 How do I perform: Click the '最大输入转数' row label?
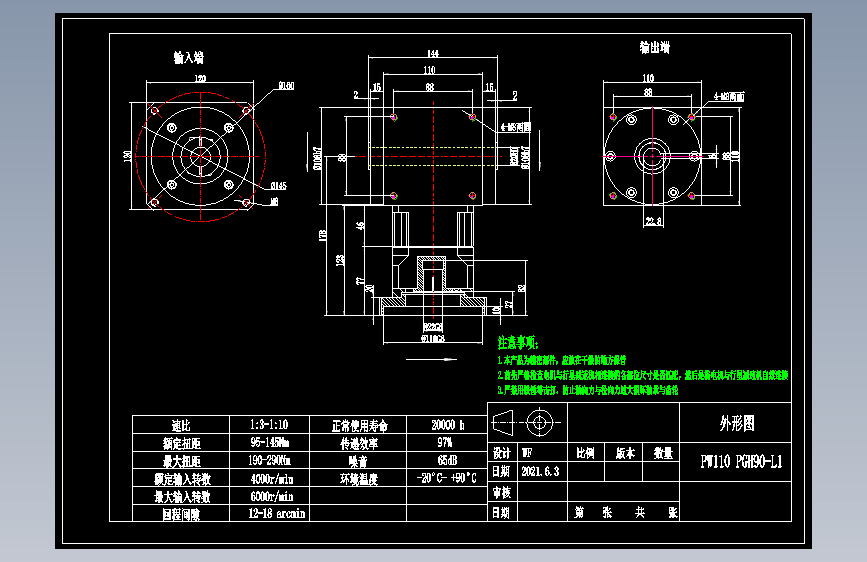[182, 496]
